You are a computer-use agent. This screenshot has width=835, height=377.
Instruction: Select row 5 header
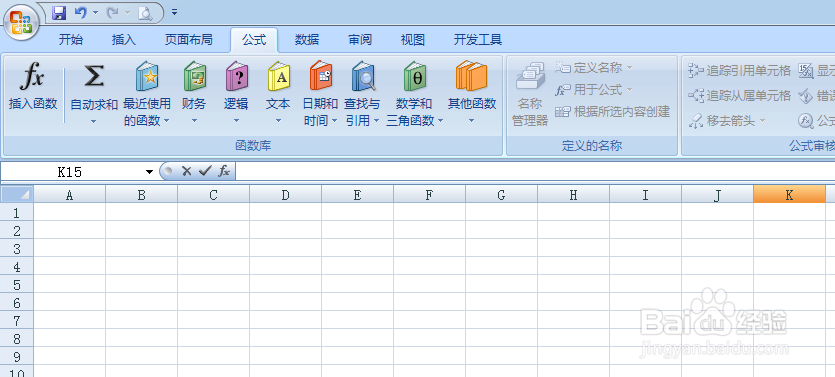click(x=17, y=284)
